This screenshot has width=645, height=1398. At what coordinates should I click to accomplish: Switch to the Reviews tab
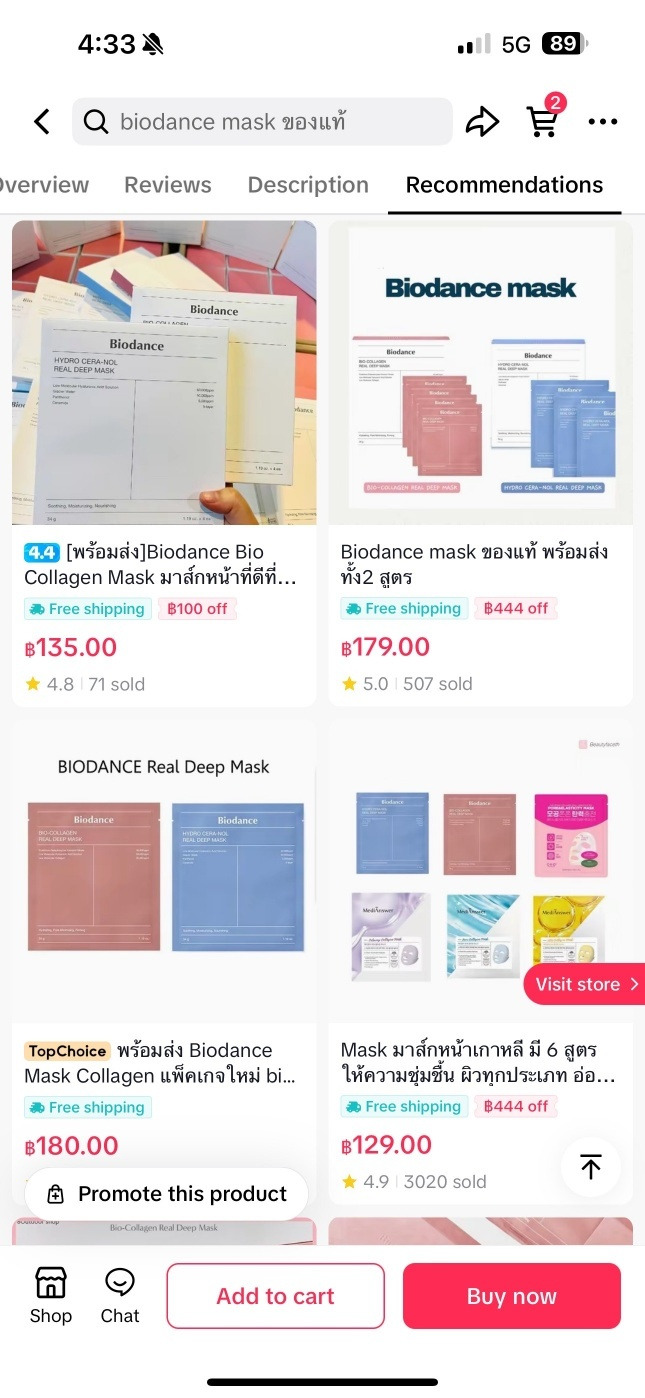168,185
